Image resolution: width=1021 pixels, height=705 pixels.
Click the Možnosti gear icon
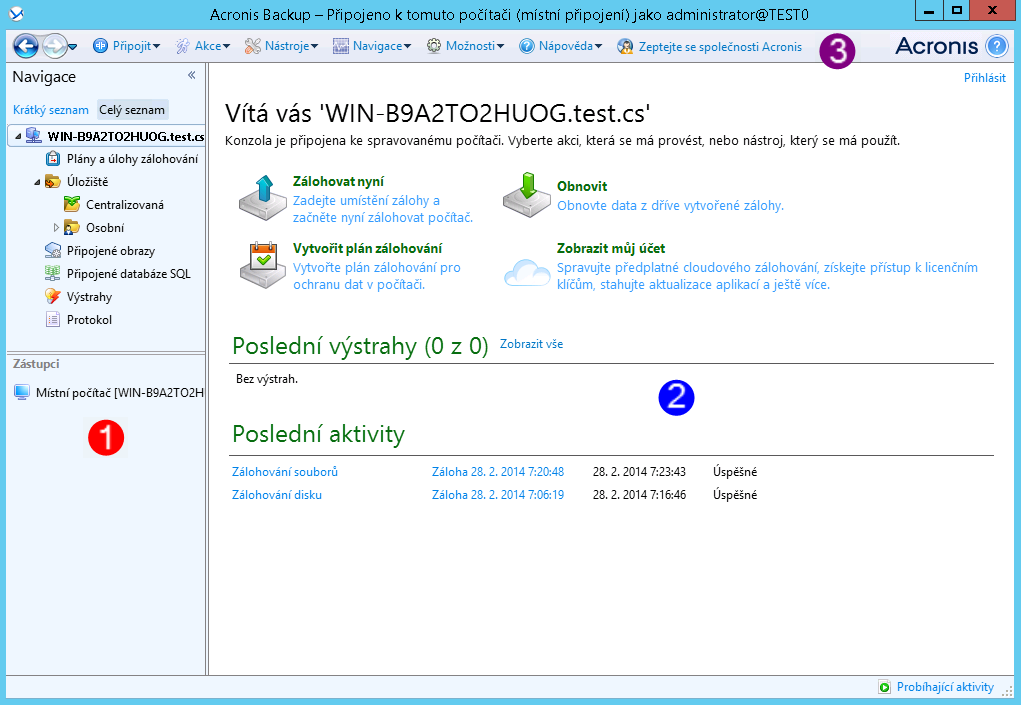[434, 46]
